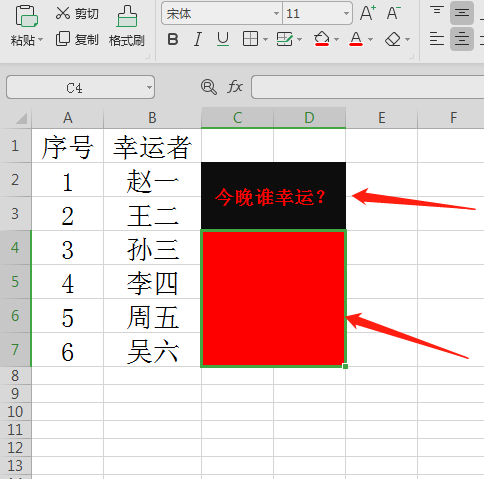484x479 pixels.
Task: Toggle Underline formatting
Action: pos(223,39)
